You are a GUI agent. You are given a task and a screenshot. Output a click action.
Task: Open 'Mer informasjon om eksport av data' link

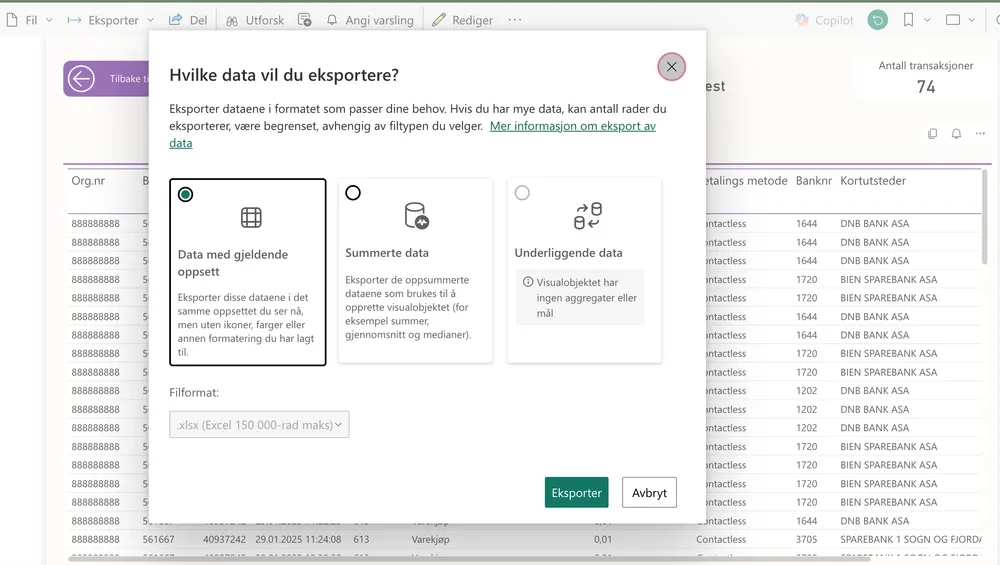[x=572, y=126]
